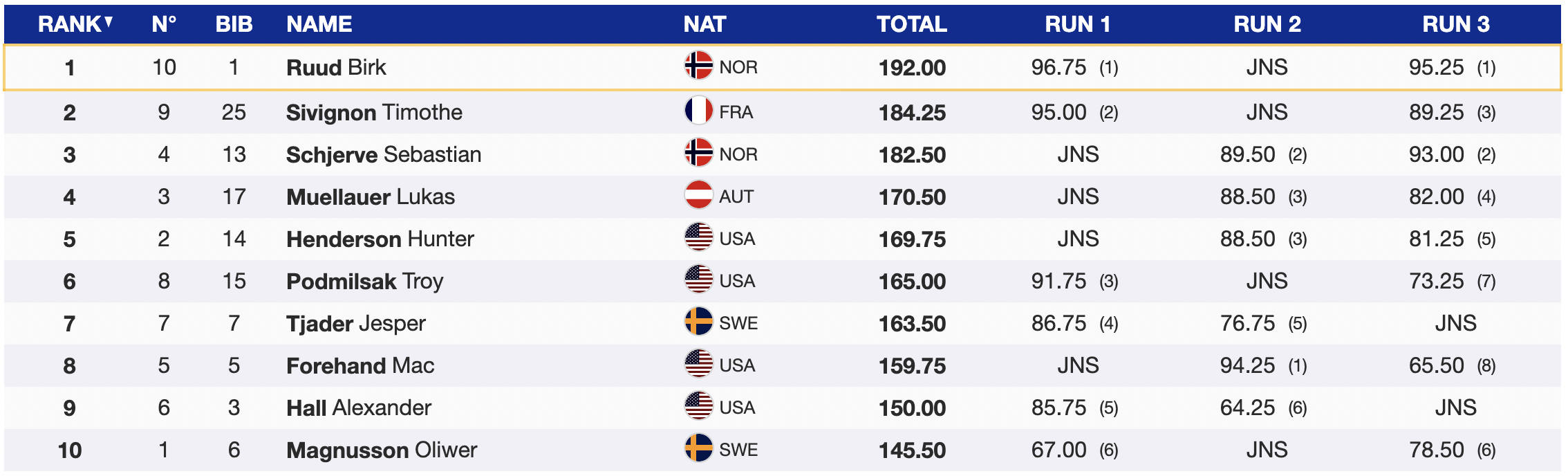The height and width of the screenshot is (476, 1568).
Task: Click Norway flag icon for Schjerve Sebastian
Action: [698, 154]
